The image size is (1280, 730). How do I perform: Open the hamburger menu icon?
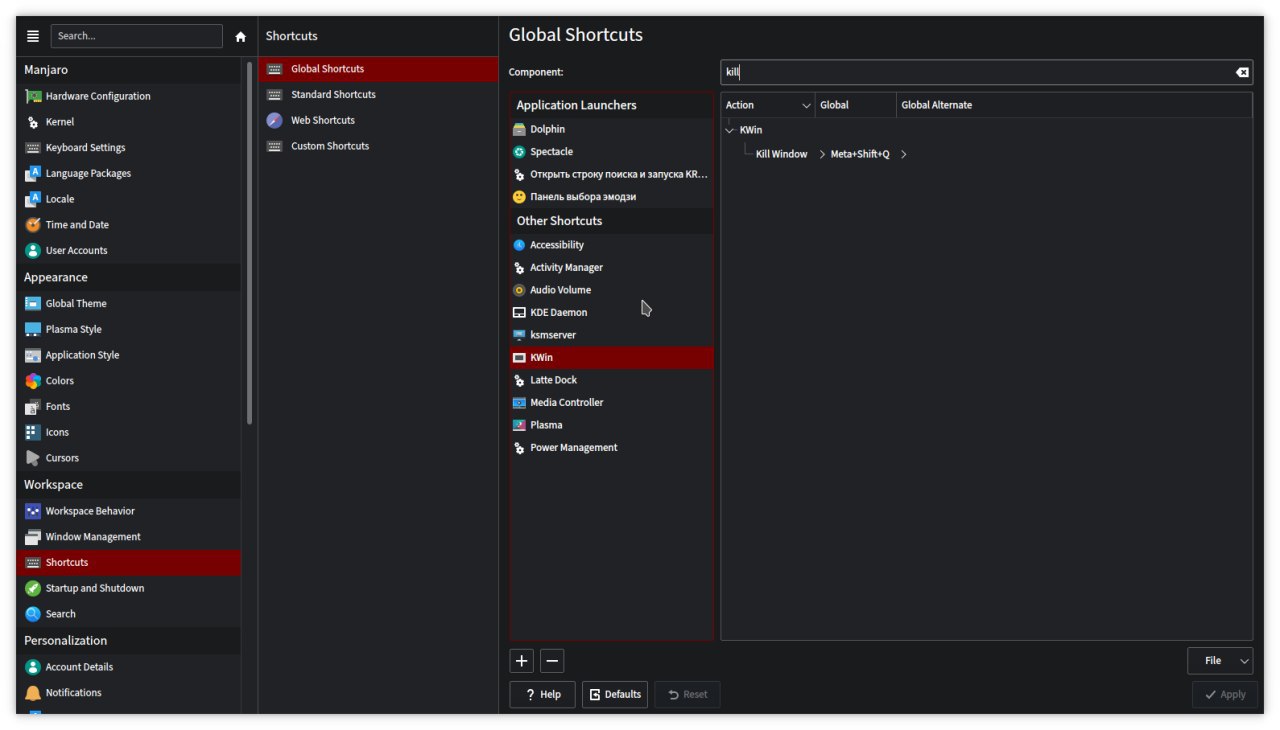tap(33, 36)
